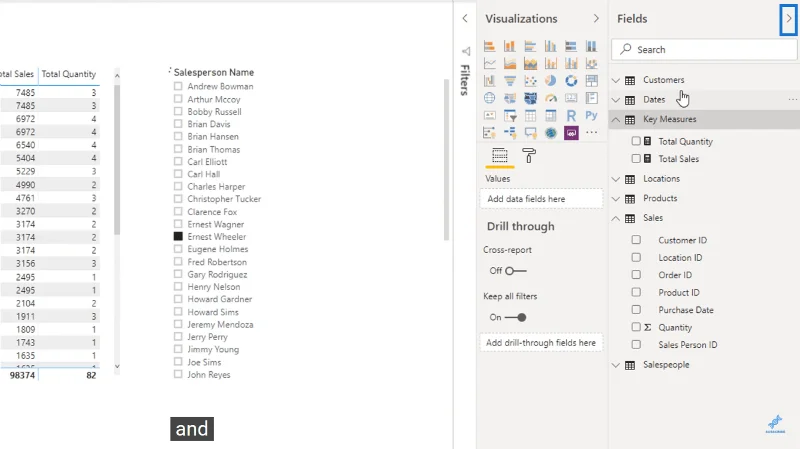Select the R script visual

point(571,116)
